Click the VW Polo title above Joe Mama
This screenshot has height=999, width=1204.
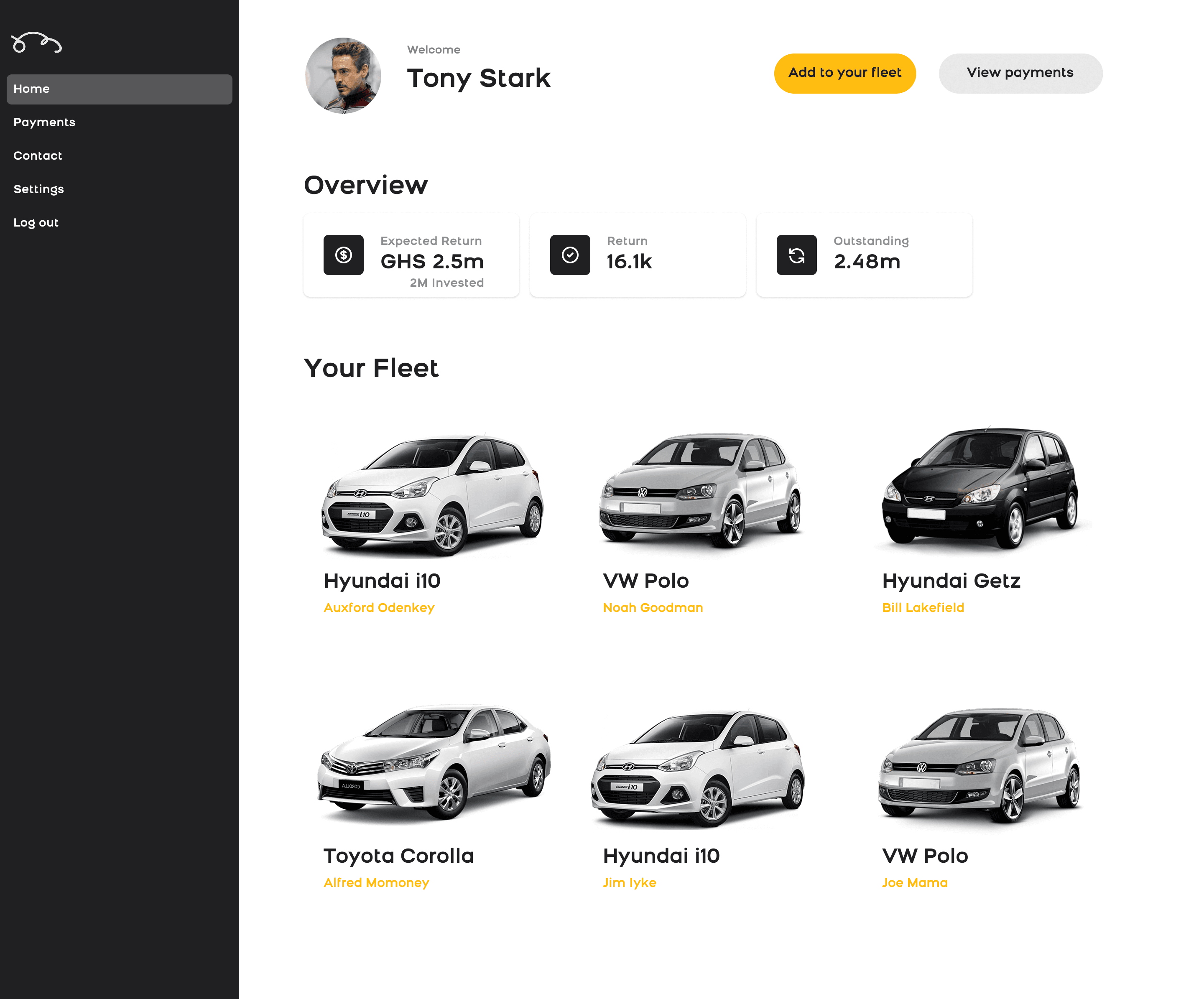(925, 856)
